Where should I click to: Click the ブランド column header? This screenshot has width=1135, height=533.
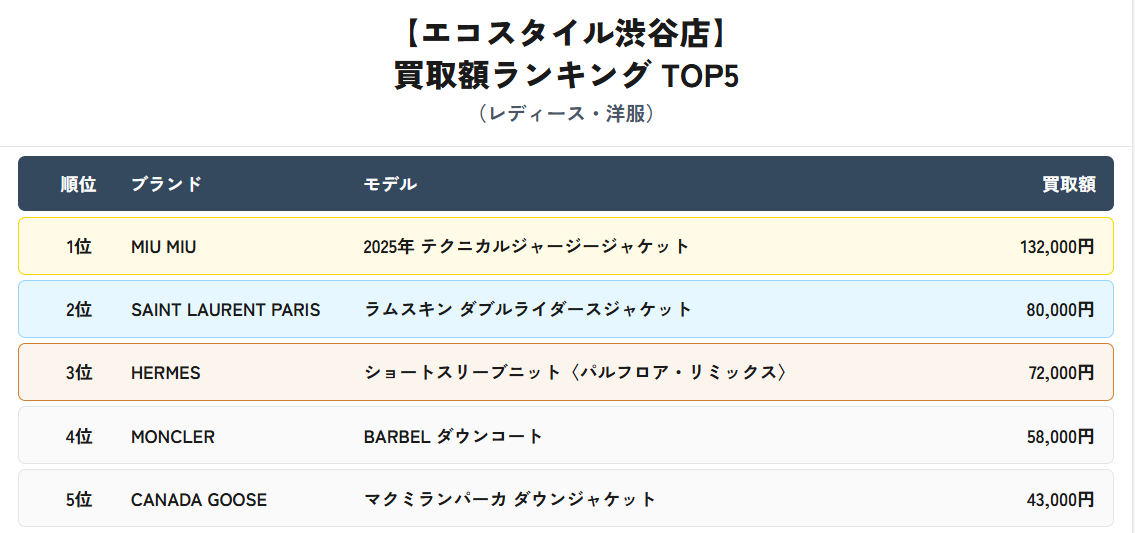[x=166, y=184]
